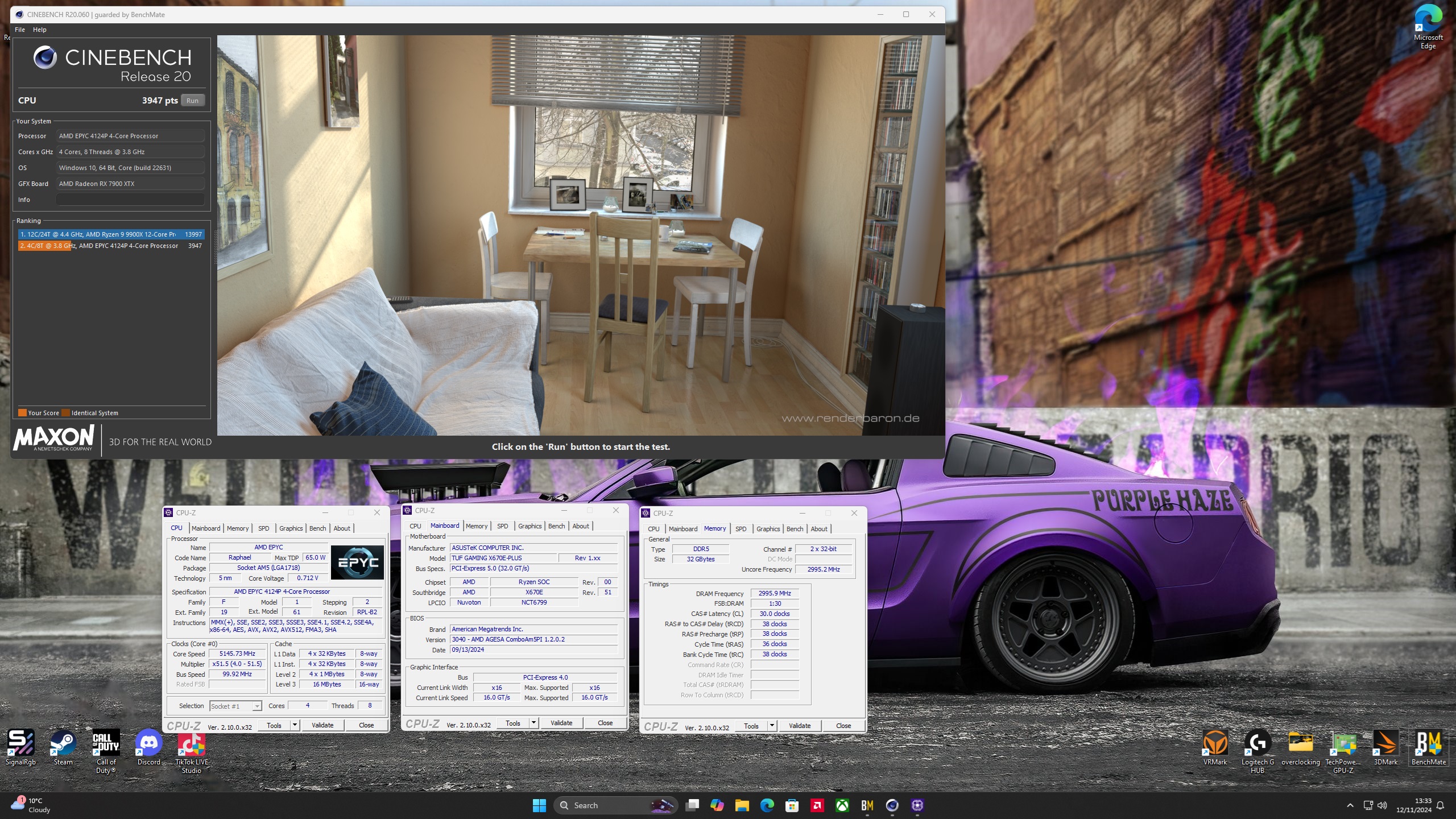
Task: Open the File menu in Cinebench
Action: (x=20, y=30)
